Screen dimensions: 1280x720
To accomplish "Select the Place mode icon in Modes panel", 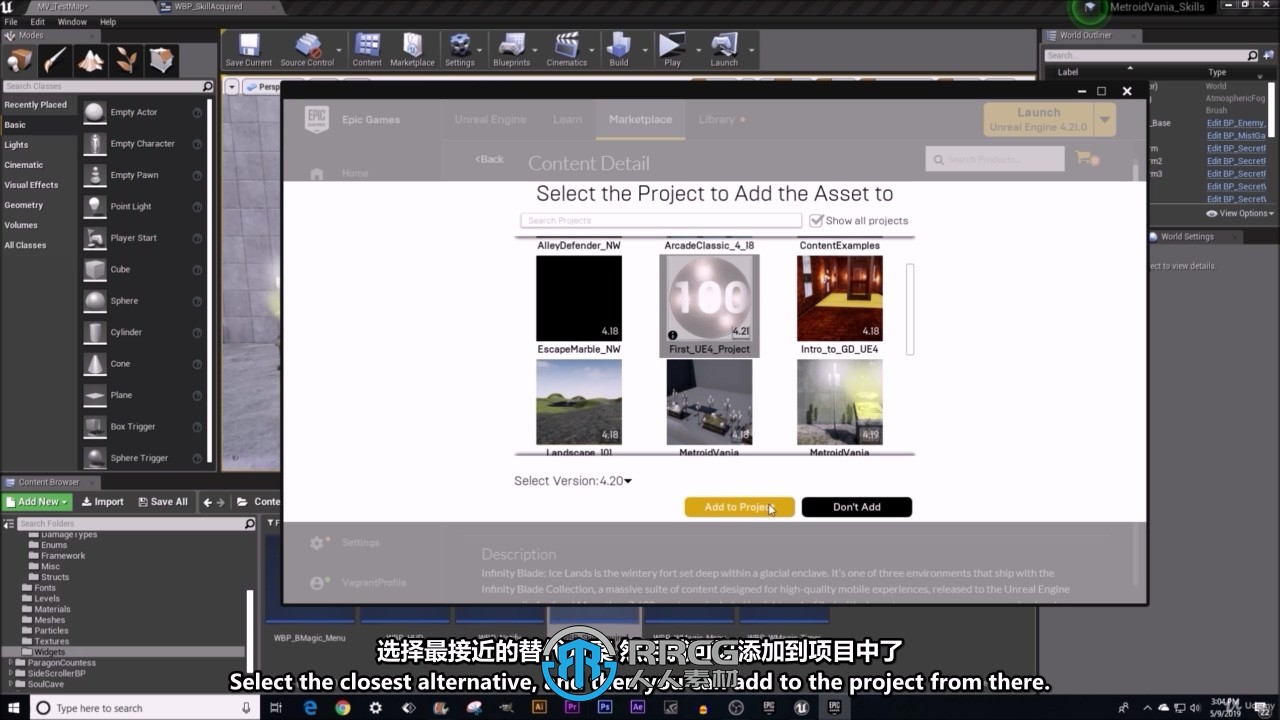I will 20,60.
